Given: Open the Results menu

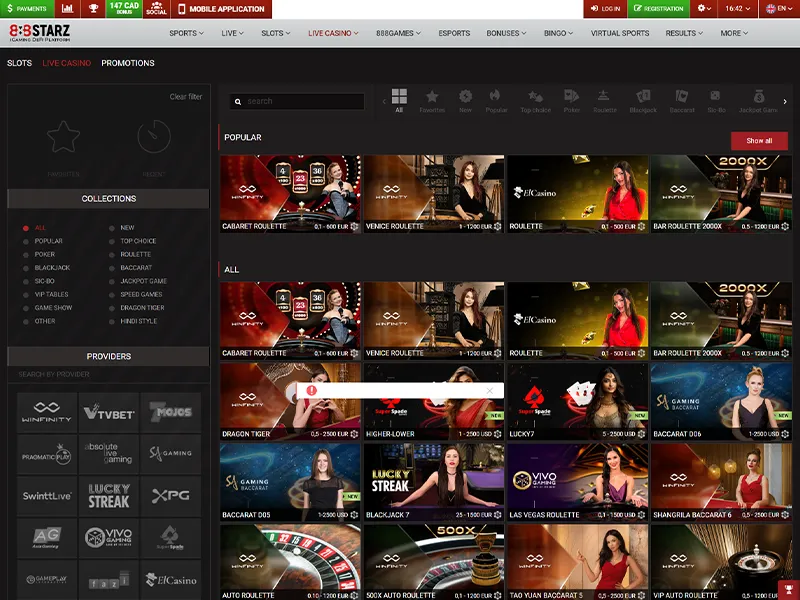Looking at the screenshot, I should pos(684,33).
